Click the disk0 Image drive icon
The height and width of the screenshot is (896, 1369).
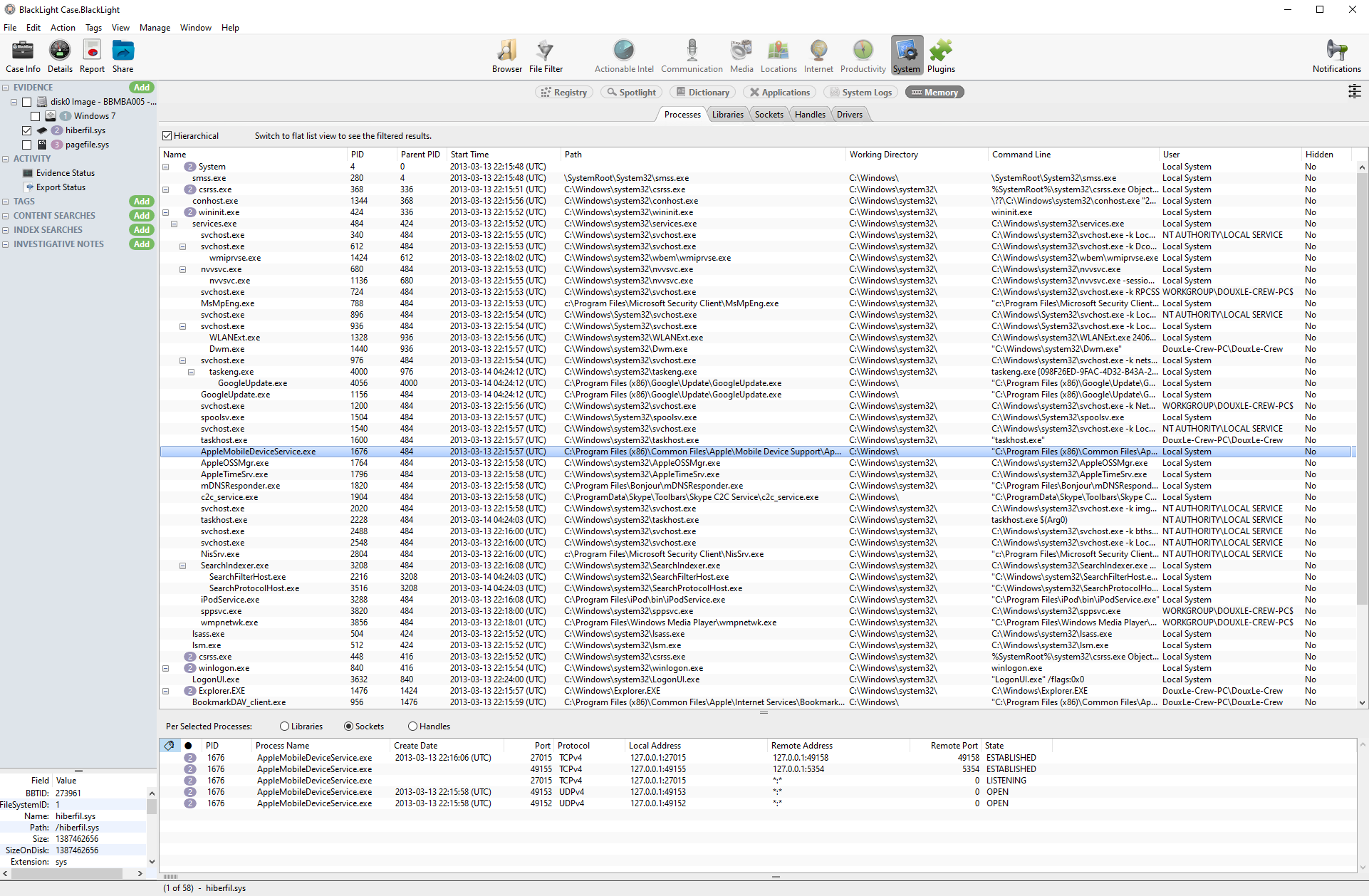coord(42,102)
